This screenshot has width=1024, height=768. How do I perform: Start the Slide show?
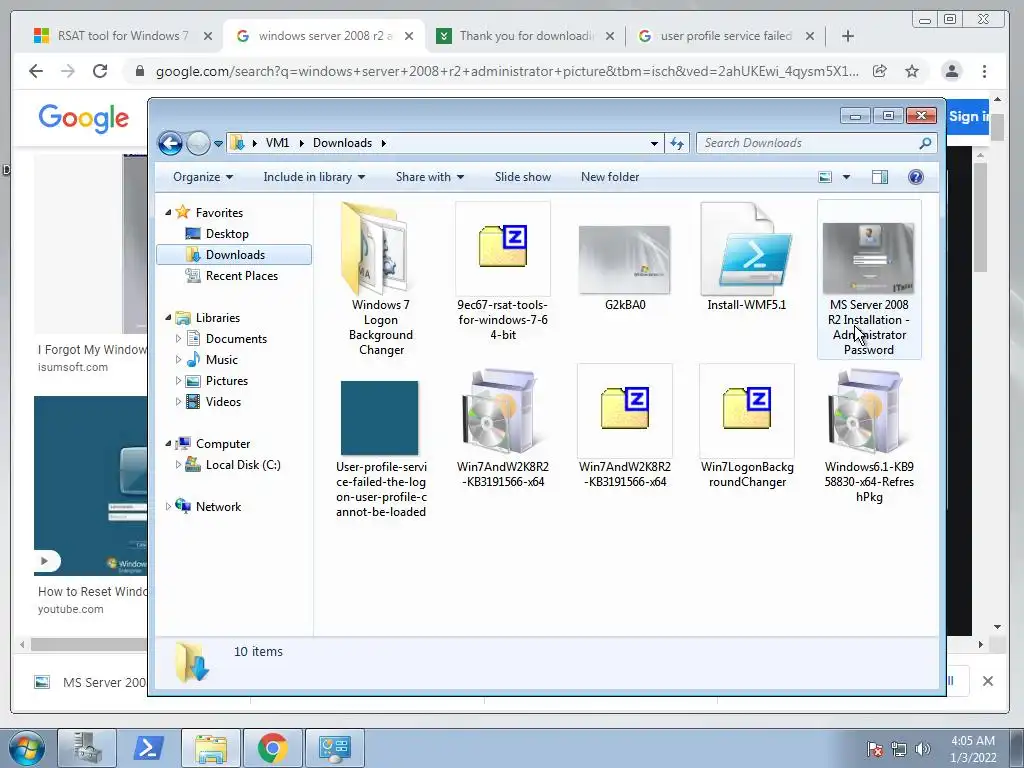tap(522, 177)
